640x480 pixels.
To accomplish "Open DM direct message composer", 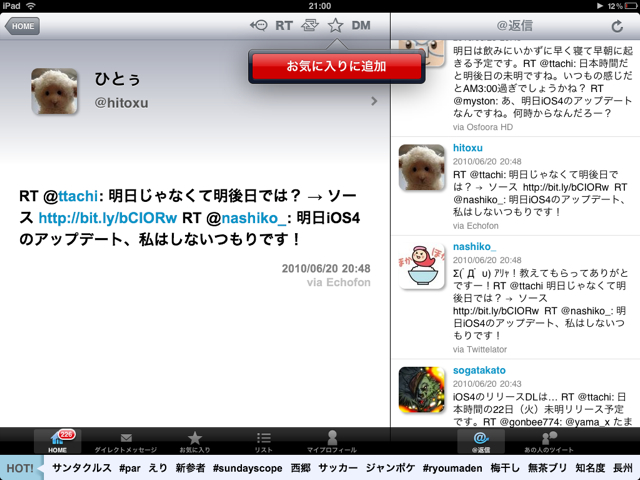I will [x=363, y=25].
